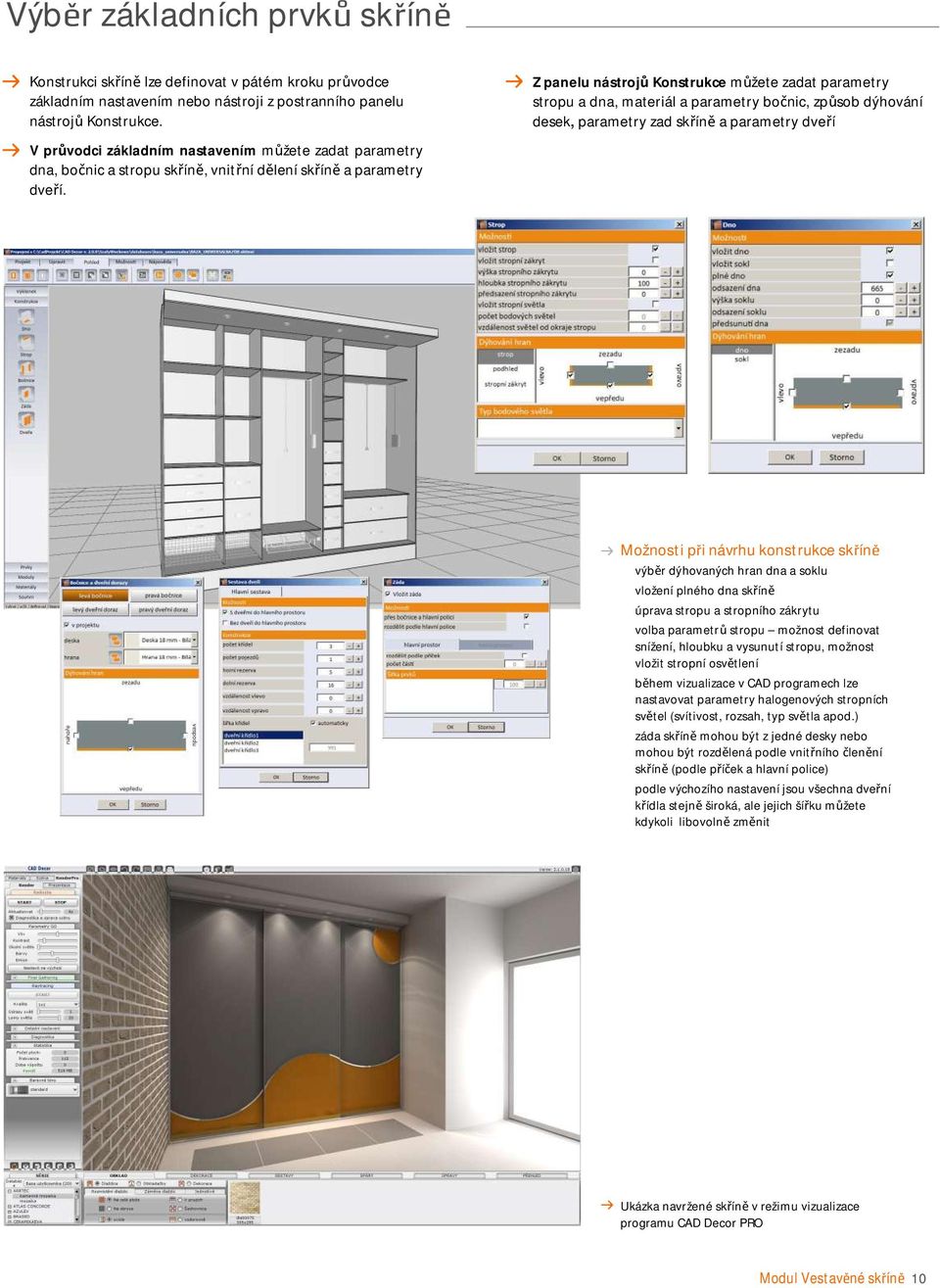The width and height of the screenshot is (940, 1288).
Task: Expand ATLAS CONCORDE in series tree
Action: tap(11, 1206)
